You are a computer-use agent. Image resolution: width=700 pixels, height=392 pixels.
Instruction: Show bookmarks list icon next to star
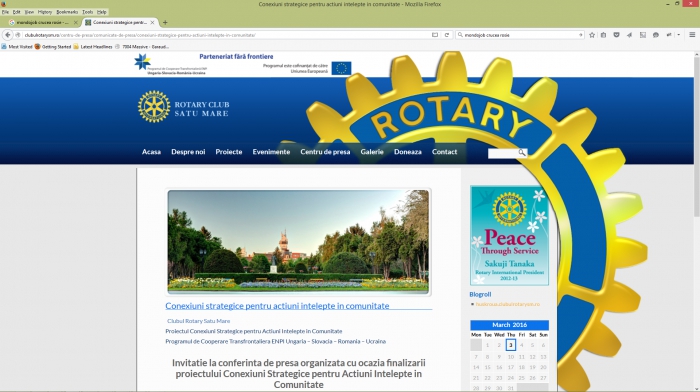tap(604, 35)
